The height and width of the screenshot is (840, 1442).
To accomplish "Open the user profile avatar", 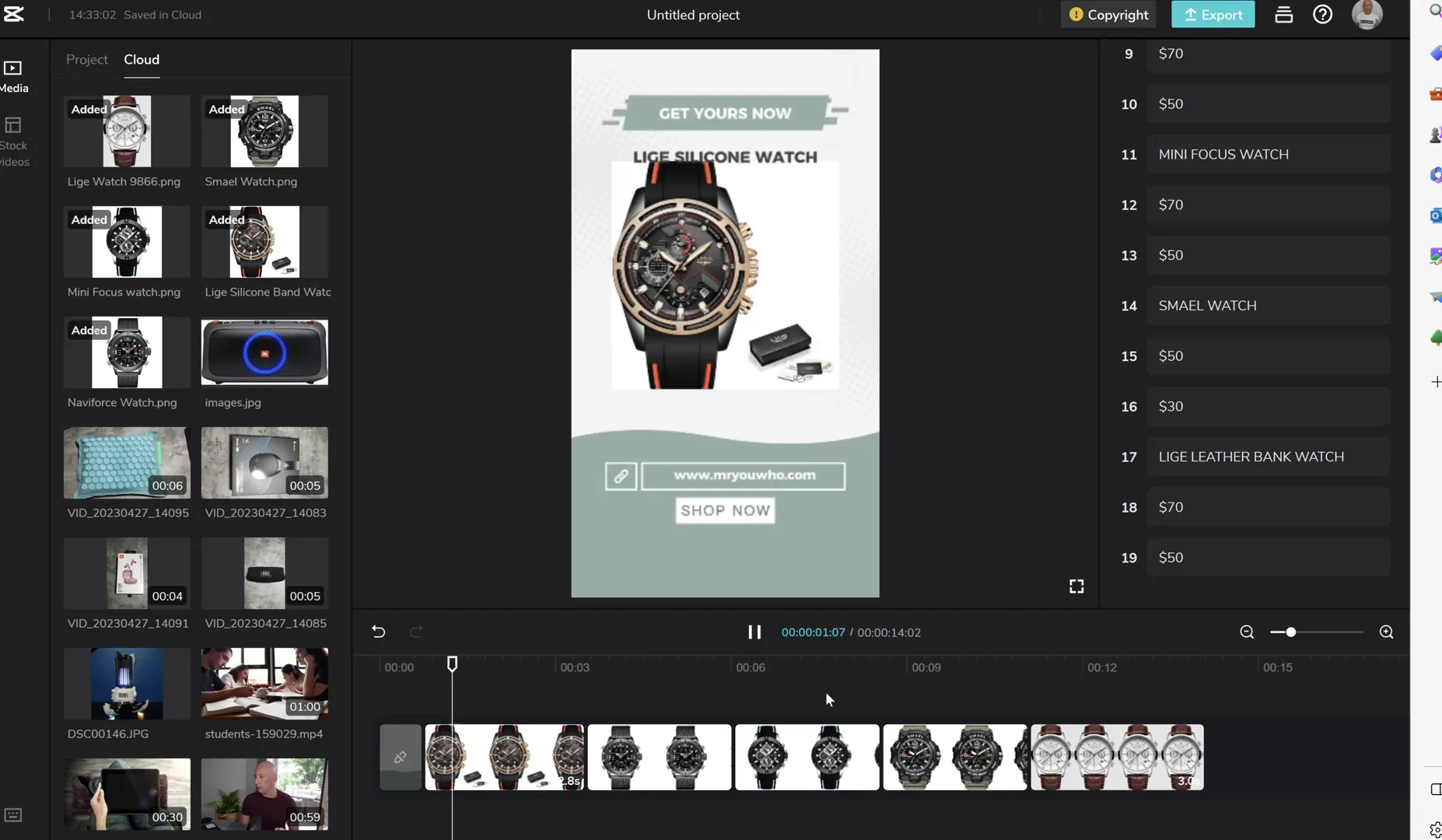I will [x=1367, y=15].
